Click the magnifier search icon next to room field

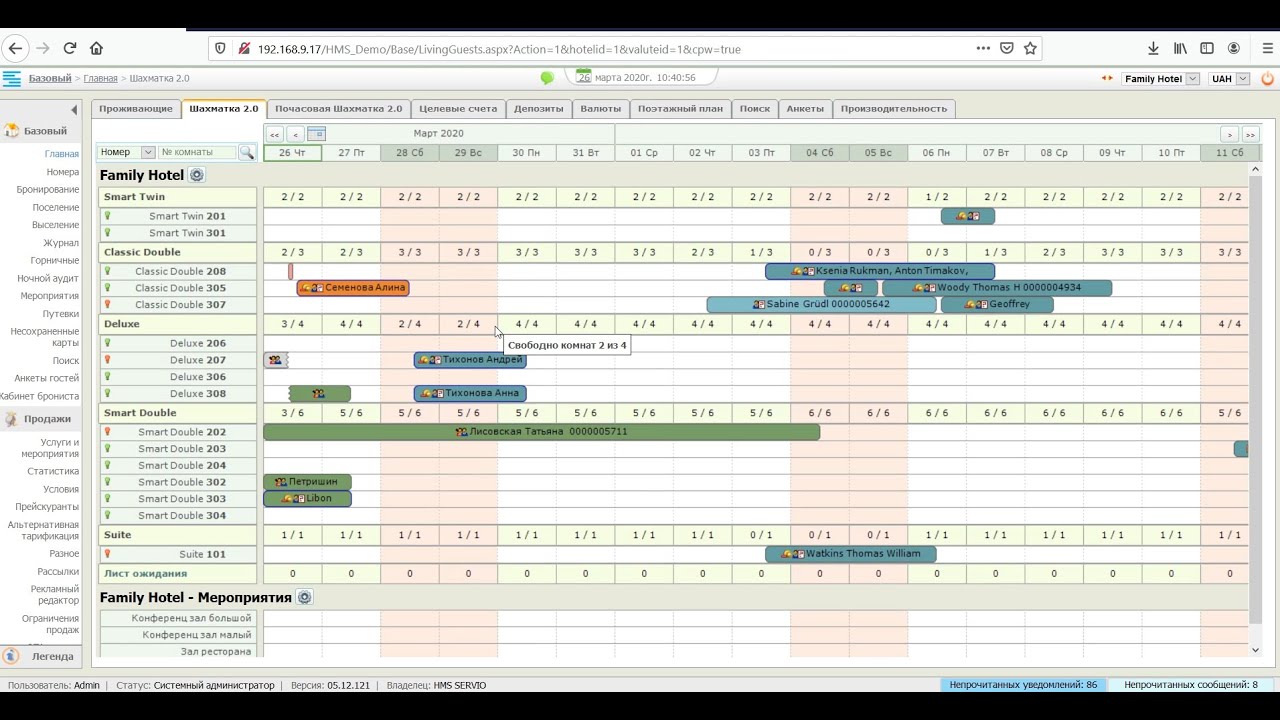(246, 152)
